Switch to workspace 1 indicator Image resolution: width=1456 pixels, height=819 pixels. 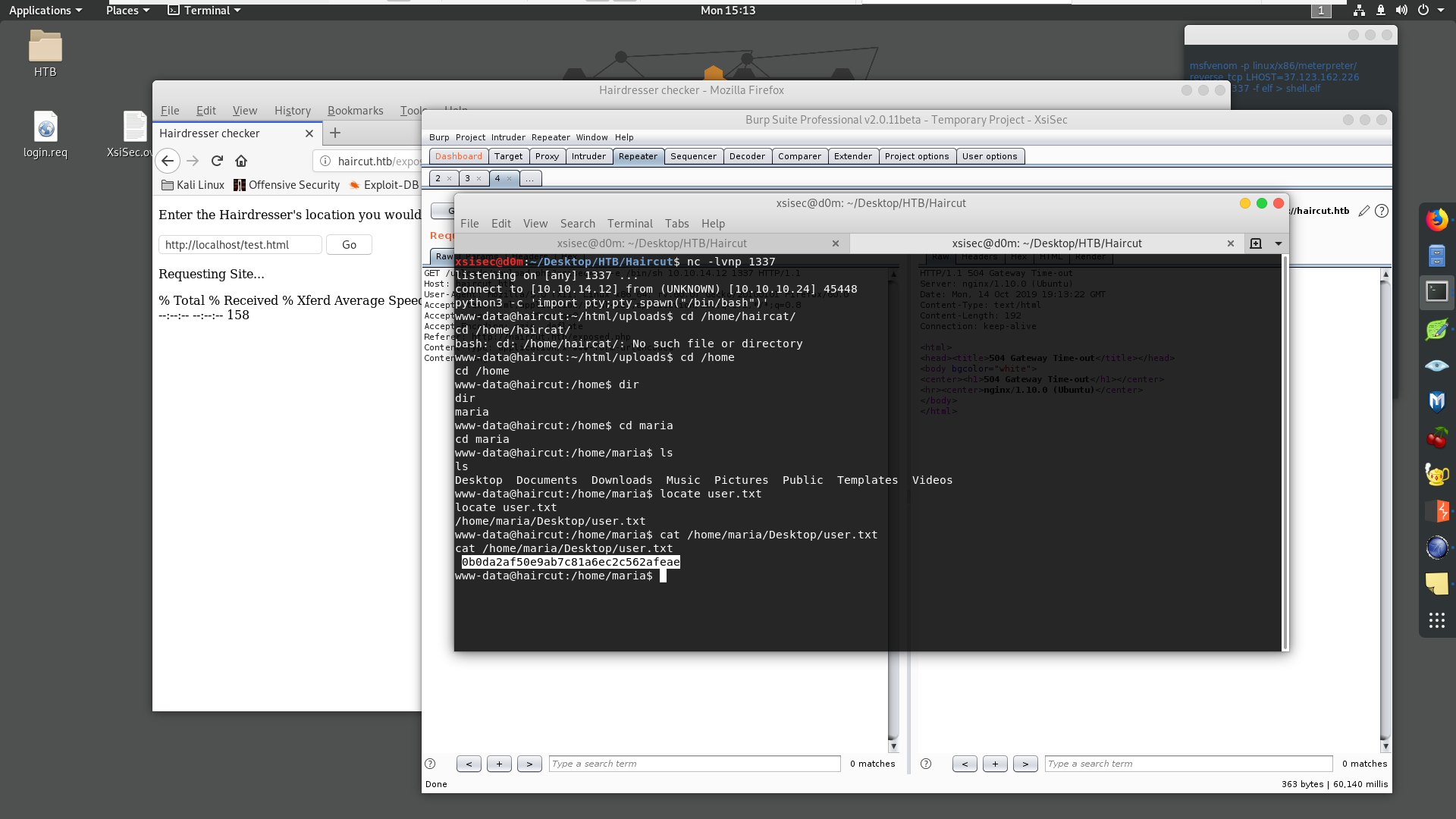click(x=1321, y=11)
